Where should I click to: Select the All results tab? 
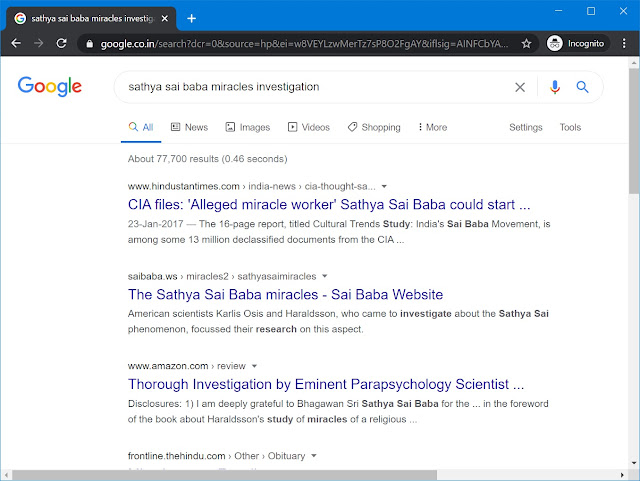coord(141,127)
